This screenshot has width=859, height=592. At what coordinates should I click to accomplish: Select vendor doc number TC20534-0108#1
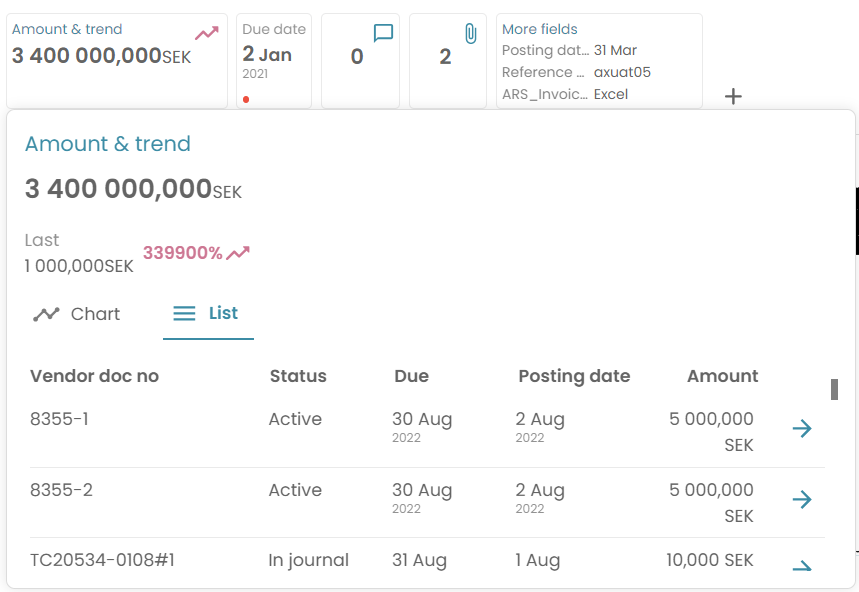[x=102, y=560]
